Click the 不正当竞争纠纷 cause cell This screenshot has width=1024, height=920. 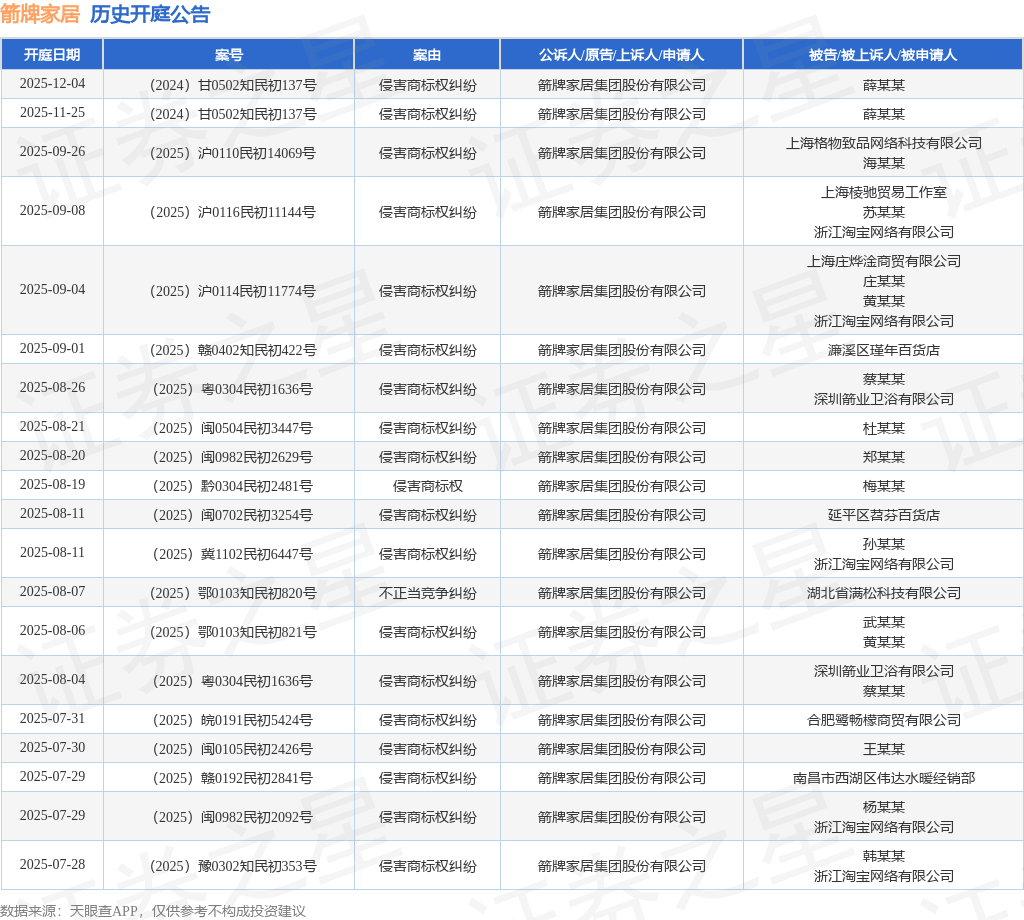(x=427, y=593)
